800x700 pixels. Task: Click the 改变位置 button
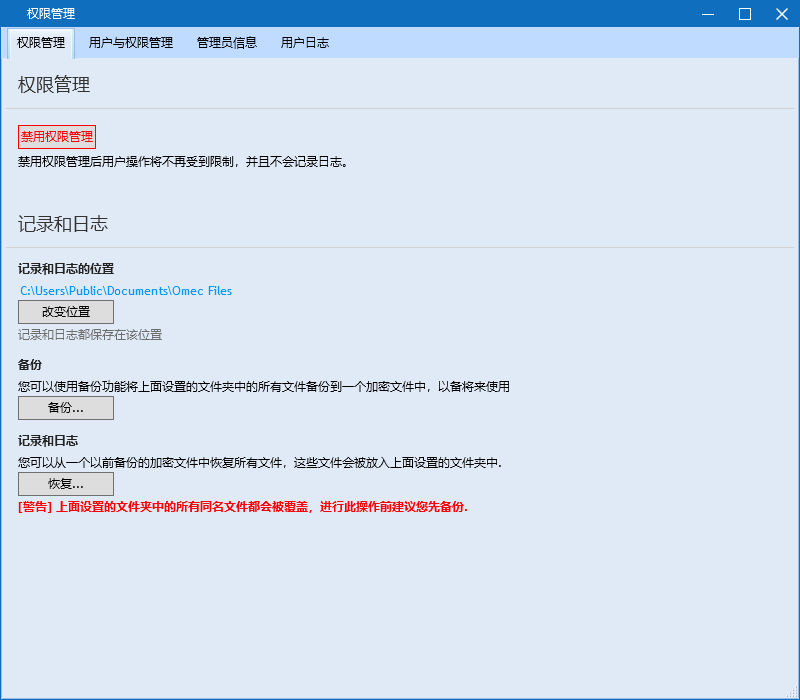point(65,311)
